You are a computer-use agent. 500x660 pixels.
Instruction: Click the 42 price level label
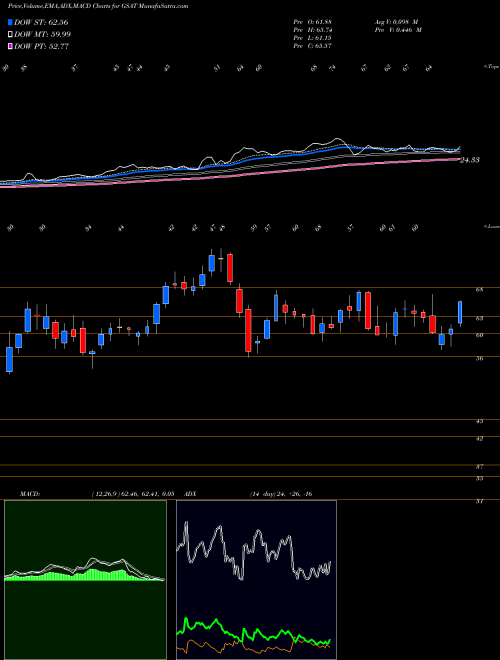[x=480, y=439]
